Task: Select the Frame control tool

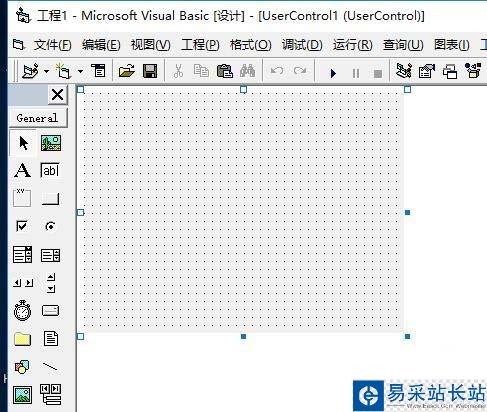Action: pyautogui.click(x=22, y=198)
